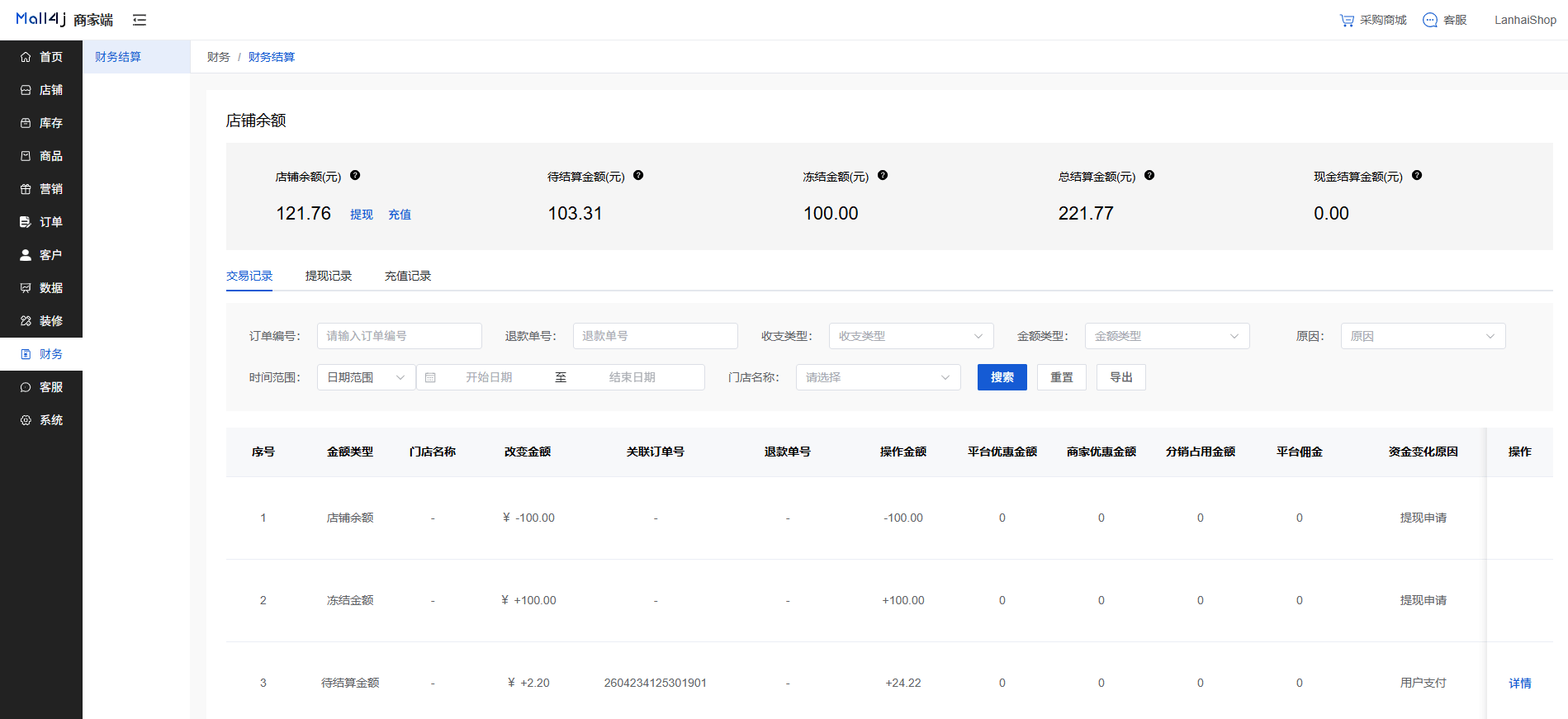Image resolution: width=1568 pixels, height=719 pixels.
Task: Click the 库存 inventory icon in sidebar
Action: point(26,123)
